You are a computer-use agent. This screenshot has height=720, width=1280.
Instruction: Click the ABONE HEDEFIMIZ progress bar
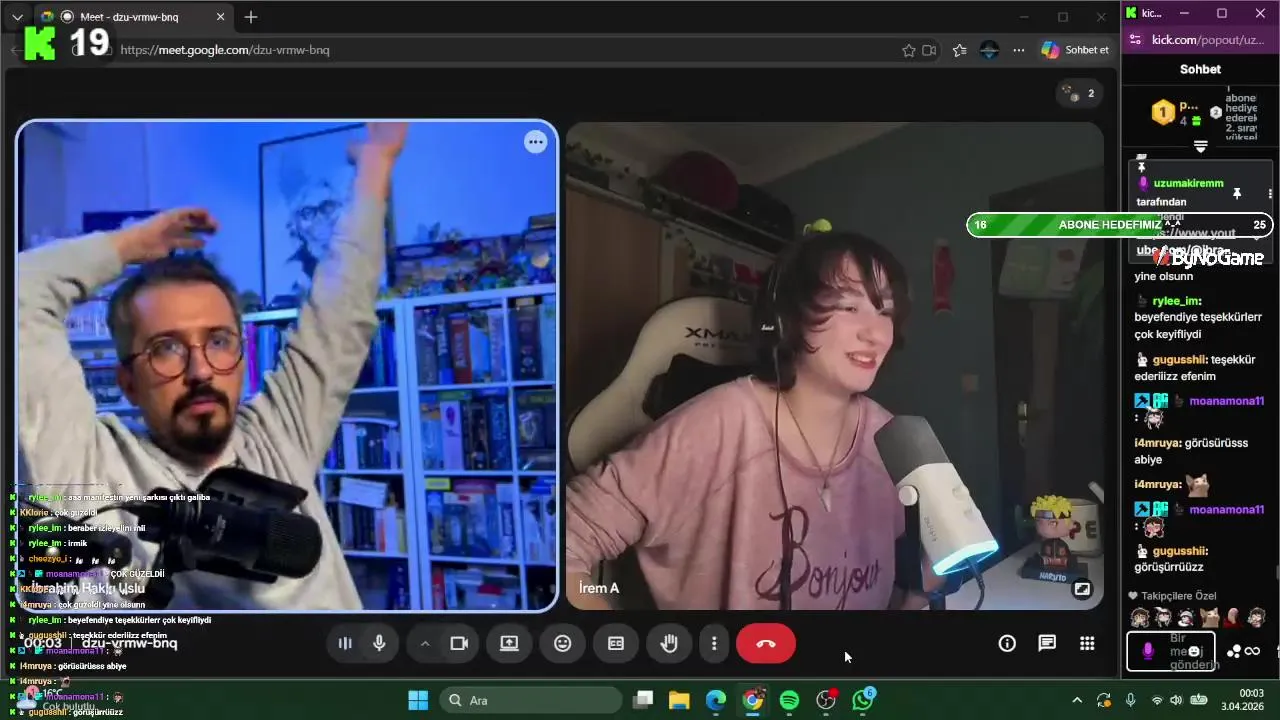[x=1120, y=225]
